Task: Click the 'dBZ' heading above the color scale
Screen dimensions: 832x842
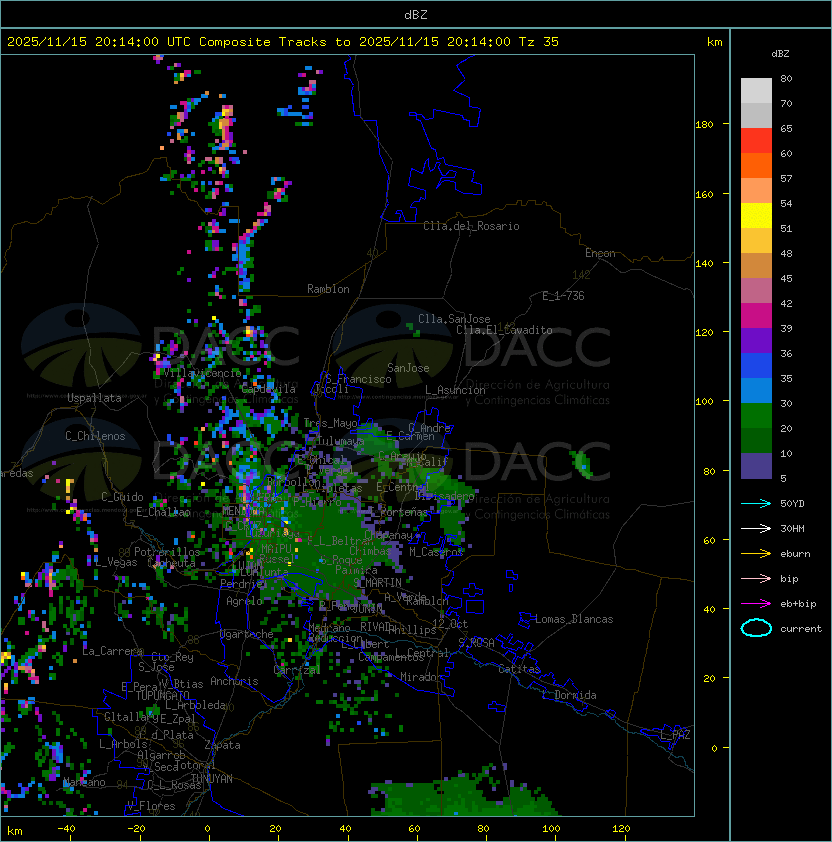Action: (780, 54)
